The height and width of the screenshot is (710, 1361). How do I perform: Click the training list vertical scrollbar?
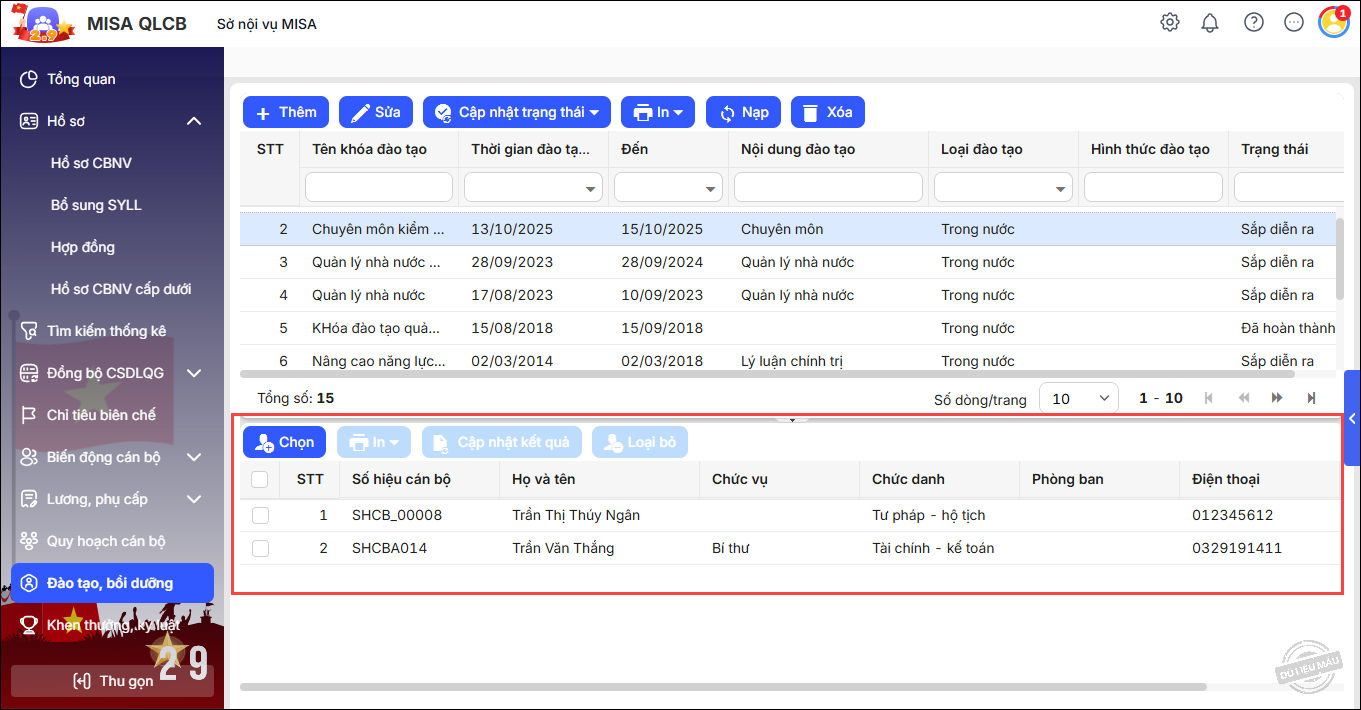[1340, 260]
